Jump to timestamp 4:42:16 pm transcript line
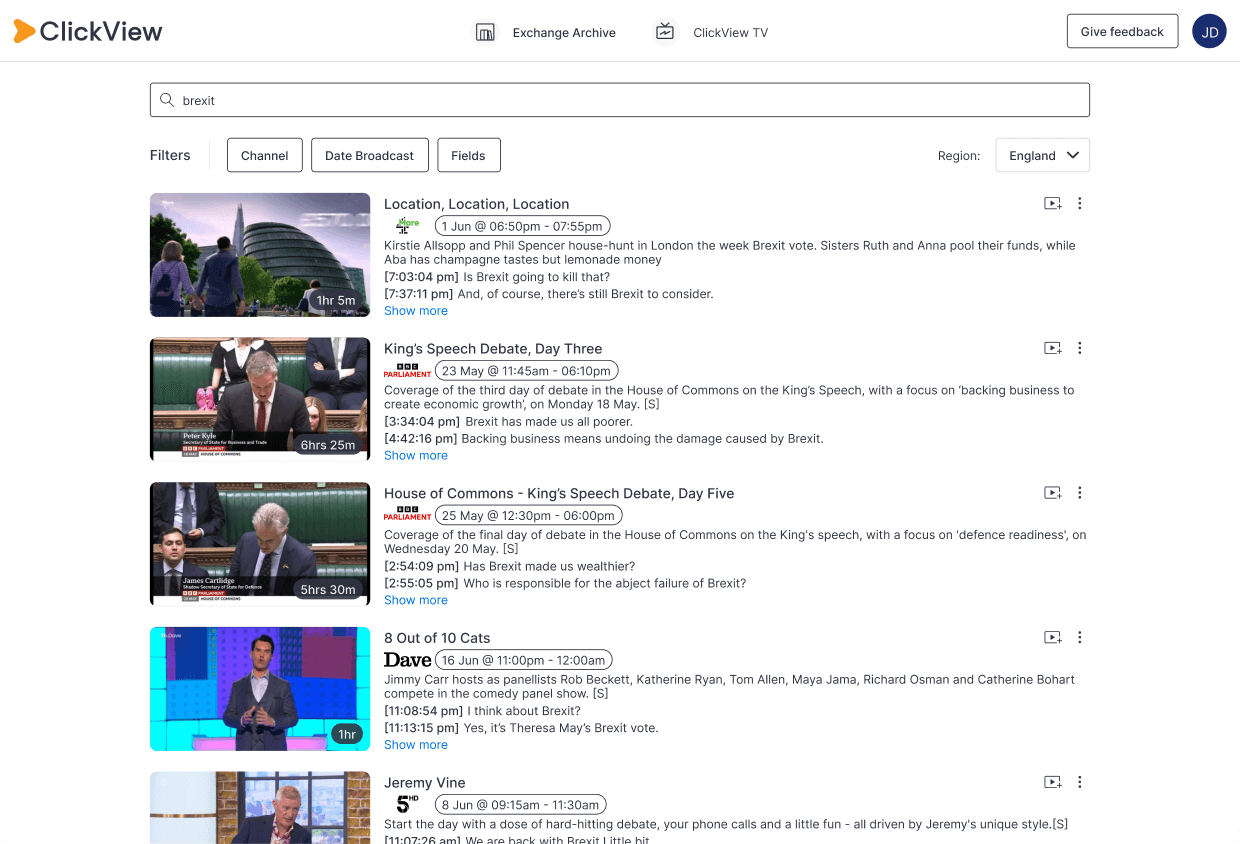The width and height of the screenshot is (1240, 844). (604, 439)
